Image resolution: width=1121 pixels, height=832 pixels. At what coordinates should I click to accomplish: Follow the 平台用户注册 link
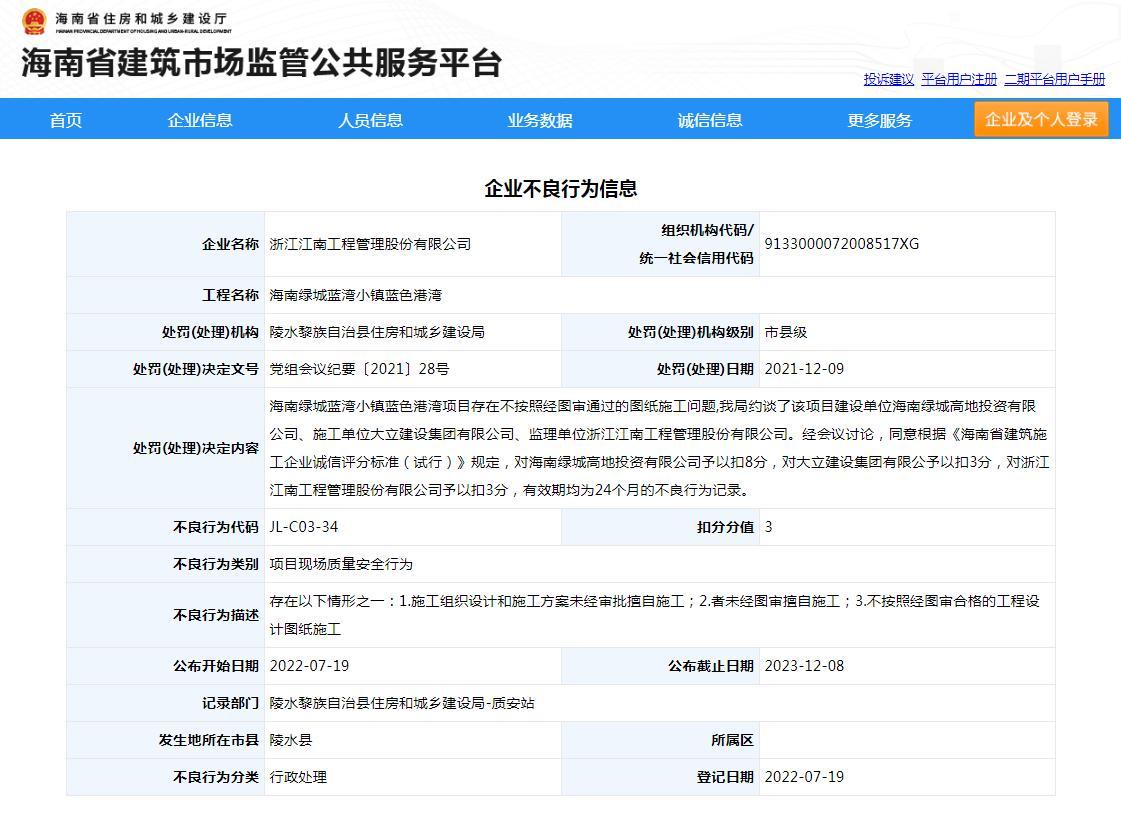click(959, 79)
